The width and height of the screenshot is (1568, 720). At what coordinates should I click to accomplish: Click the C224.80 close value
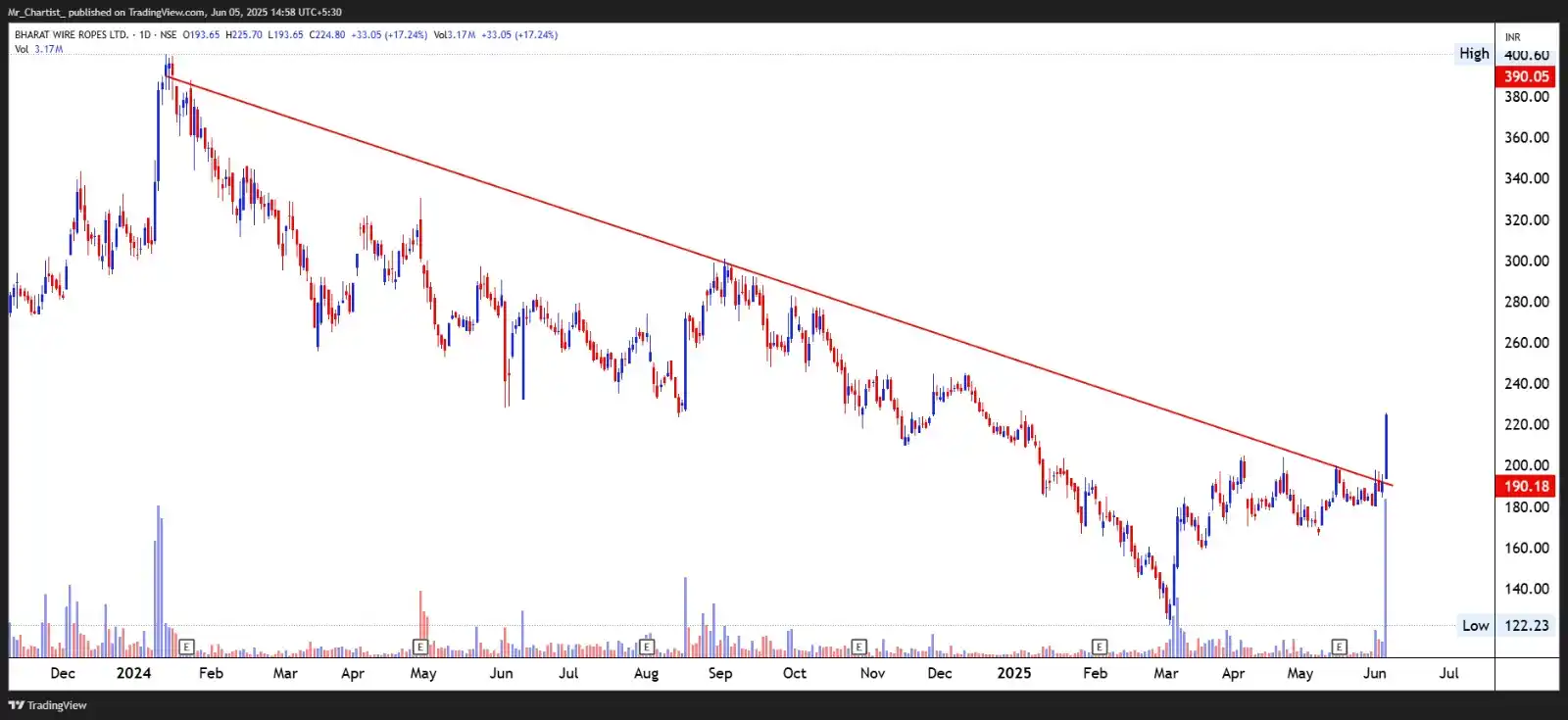[x=326, y=34]
